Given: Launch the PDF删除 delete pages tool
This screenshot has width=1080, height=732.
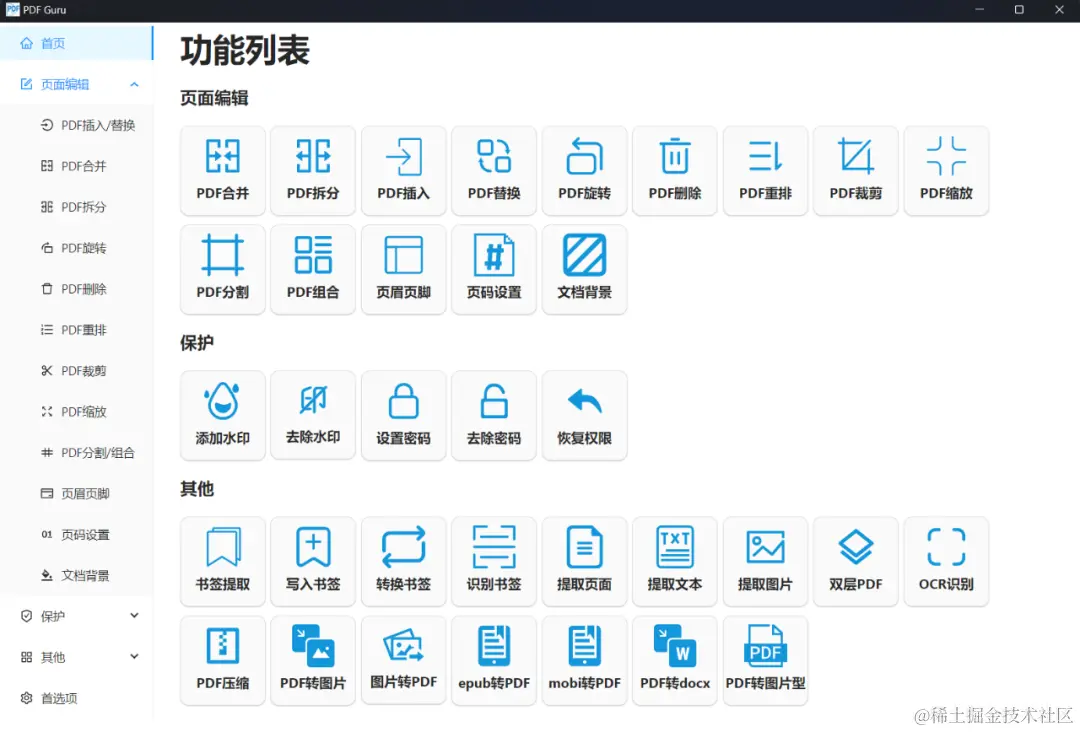Looking at the screenshot, I should click(x=674, y=170).
